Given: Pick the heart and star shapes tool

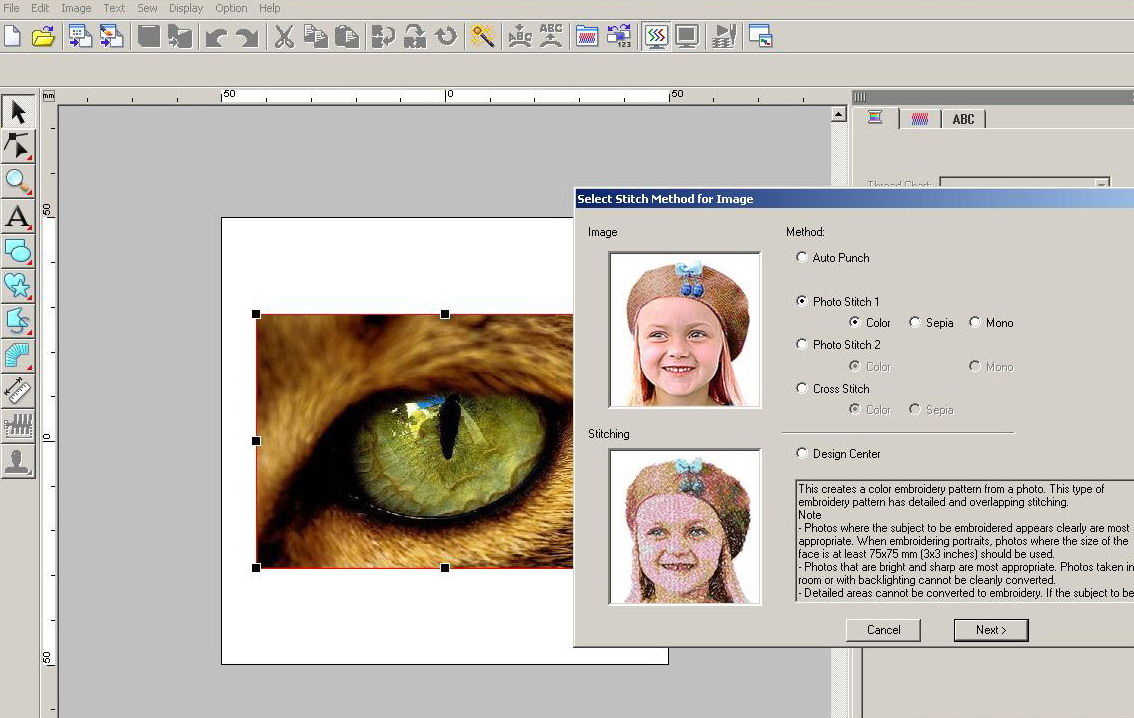Looking at the screenshot, I should (18, 286).
